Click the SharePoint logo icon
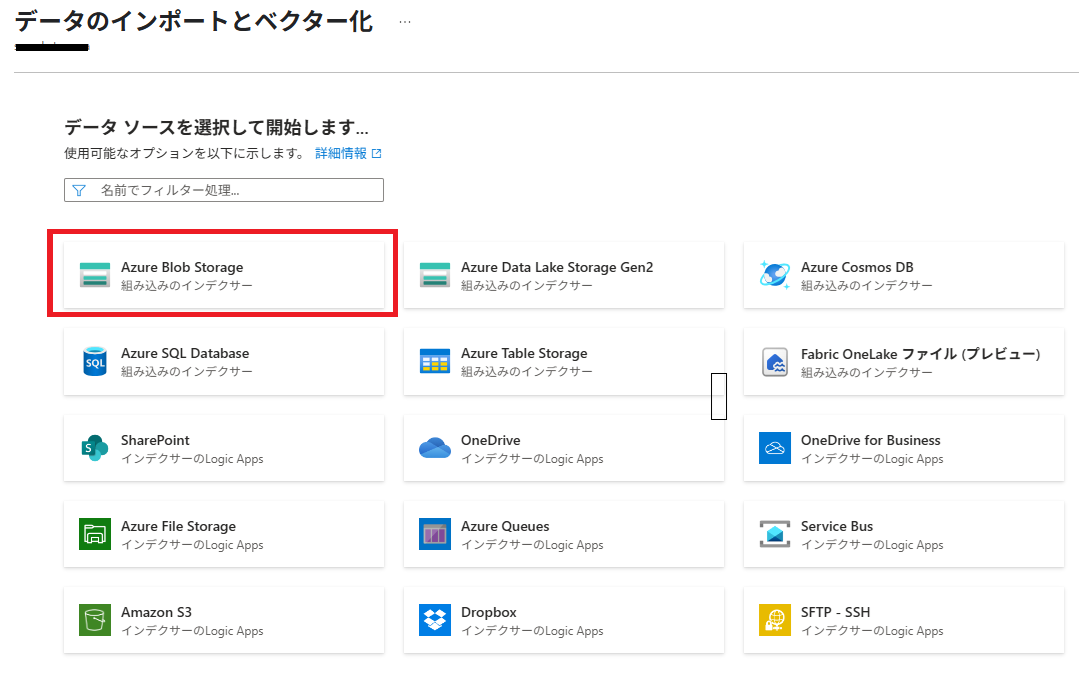Viewport: 1079px width, 674px height. pos(95,448)
